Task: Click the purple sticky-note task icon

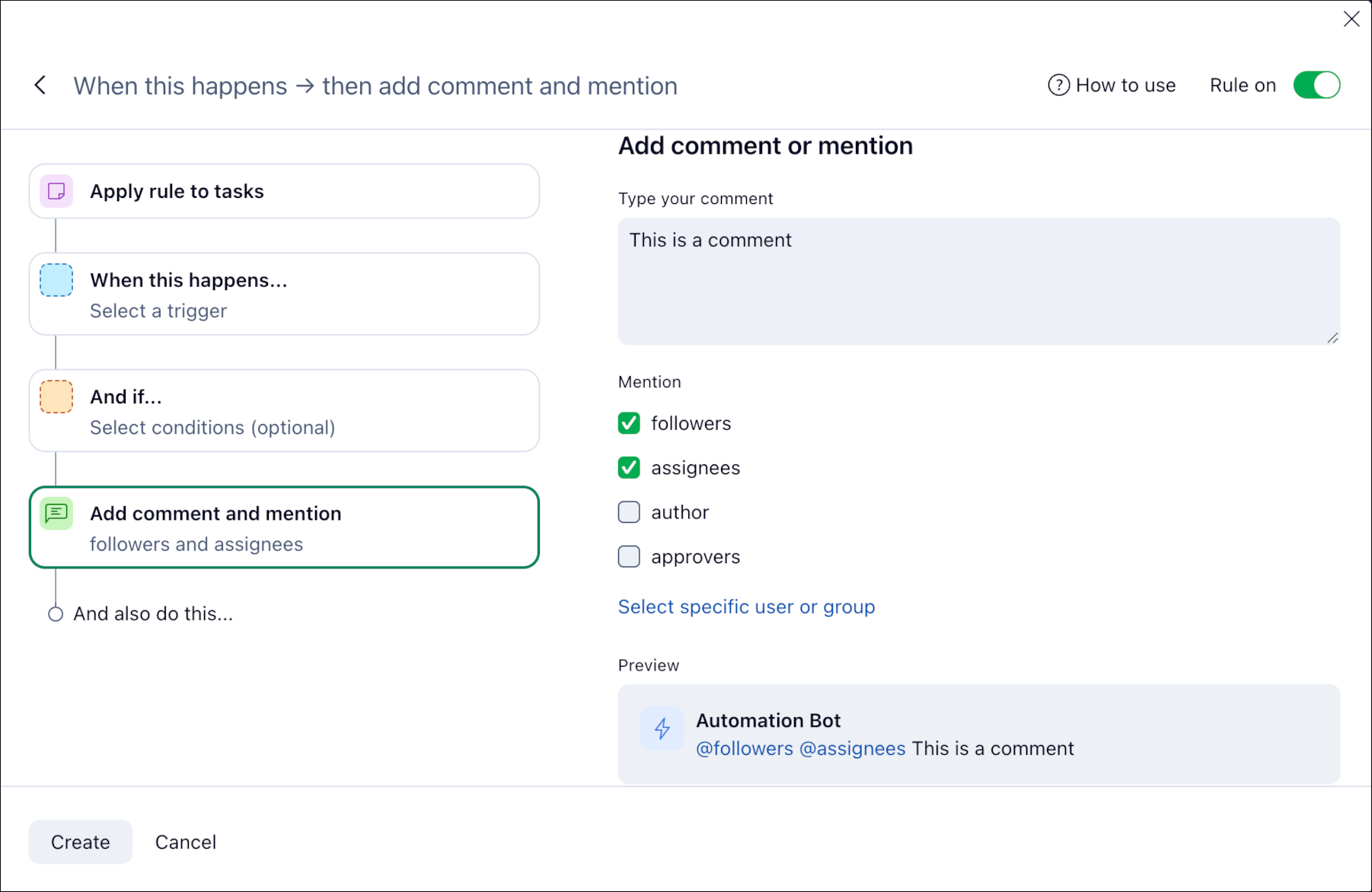Action: coord(56,191)
